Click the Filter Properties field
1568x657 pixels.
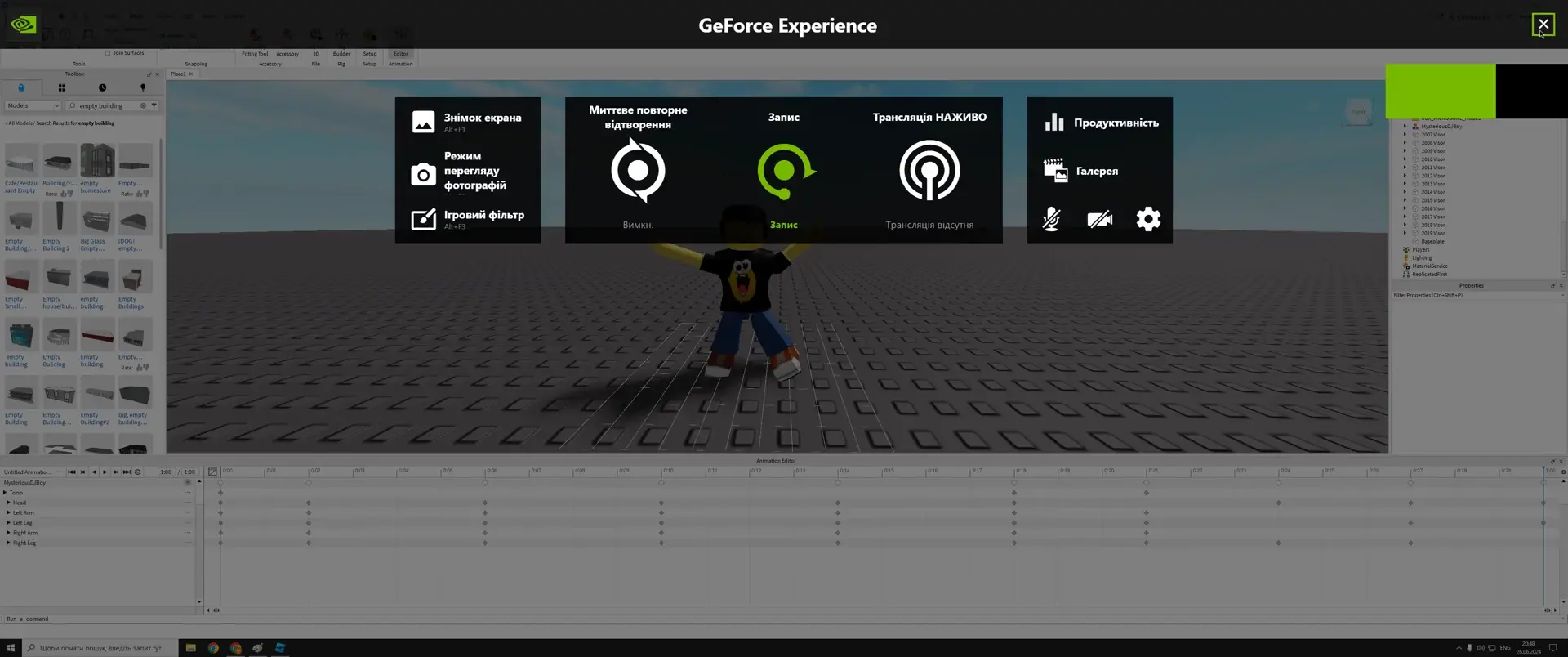pos(1477,295)
